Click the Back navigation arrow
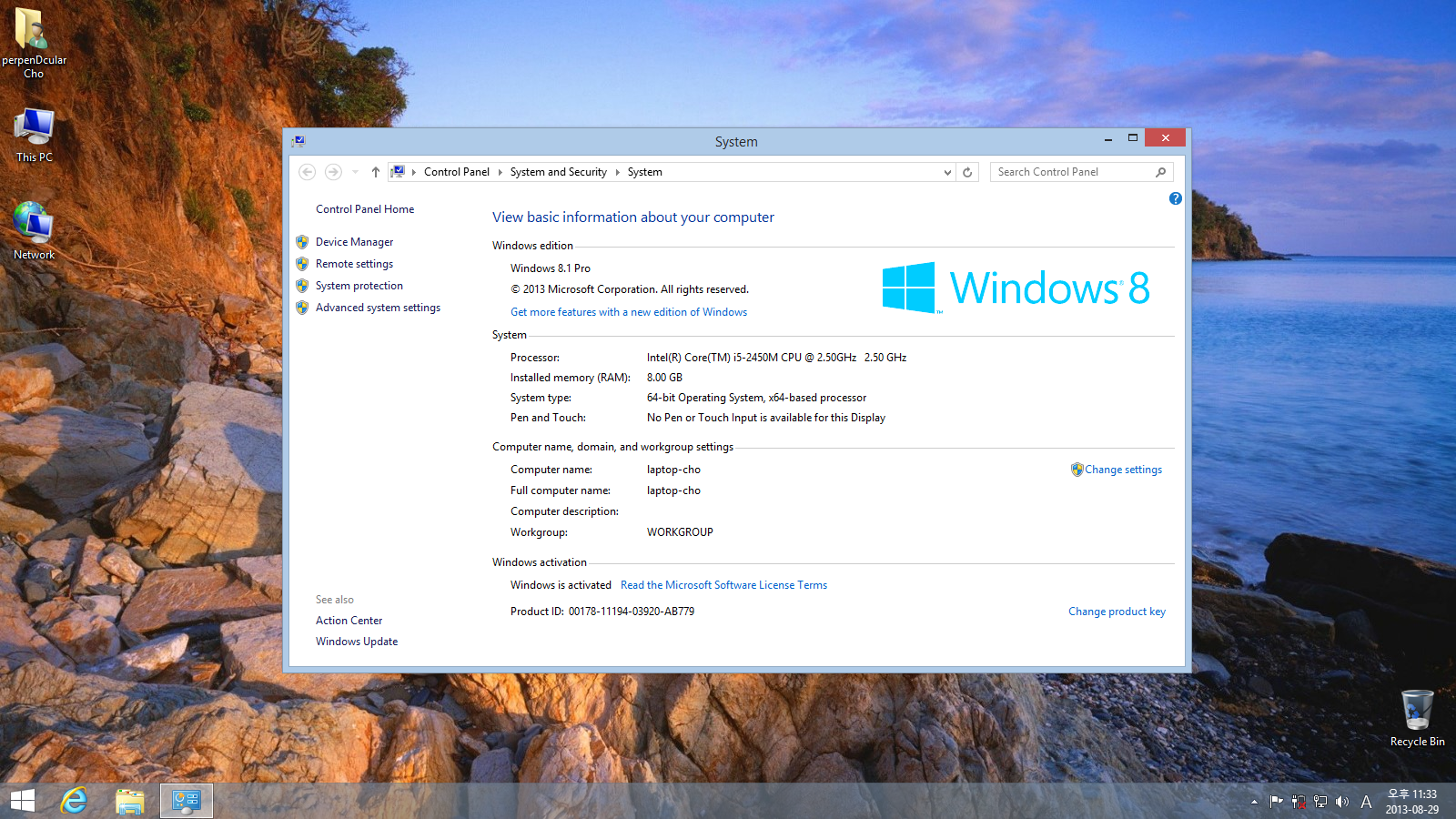Viewport: 1456px width, 819px height. pos(308,172)
